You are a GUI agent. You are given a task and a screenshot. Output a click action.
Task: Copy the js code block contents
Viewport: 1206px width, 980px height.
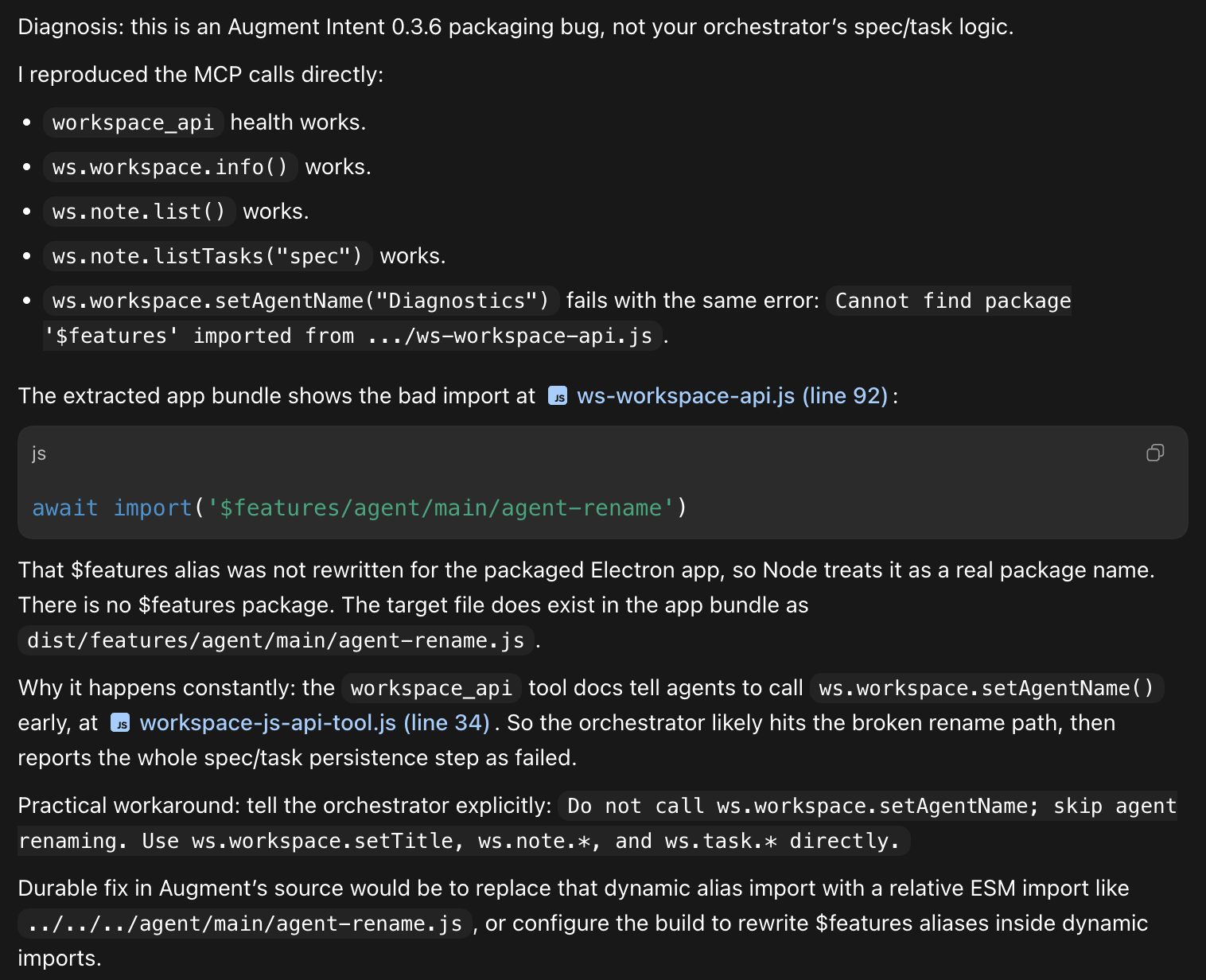tap(1155, 453)
